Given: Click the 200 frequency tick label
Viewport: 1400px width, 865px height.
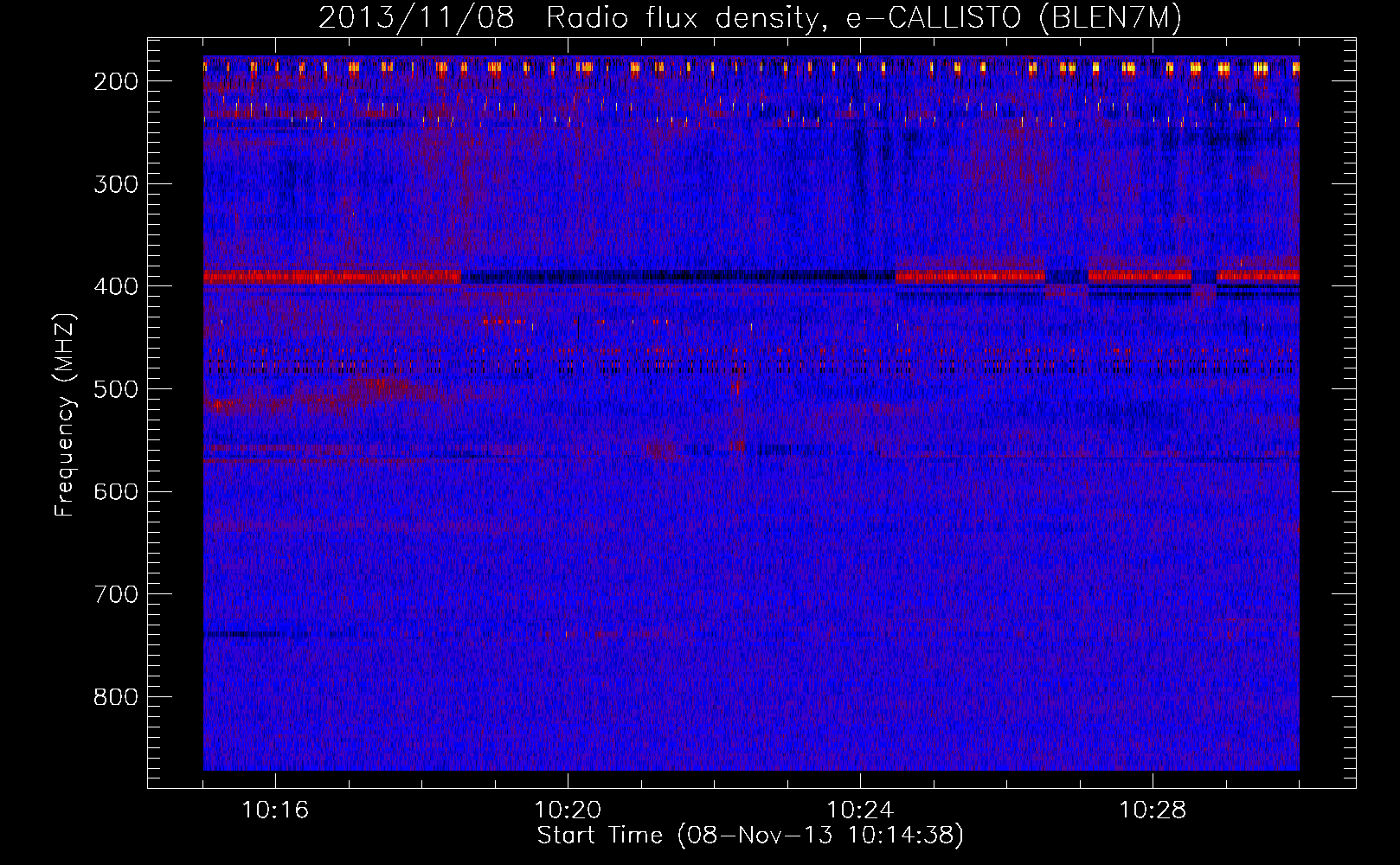Looking at the screenshot, I should (115, 81).
